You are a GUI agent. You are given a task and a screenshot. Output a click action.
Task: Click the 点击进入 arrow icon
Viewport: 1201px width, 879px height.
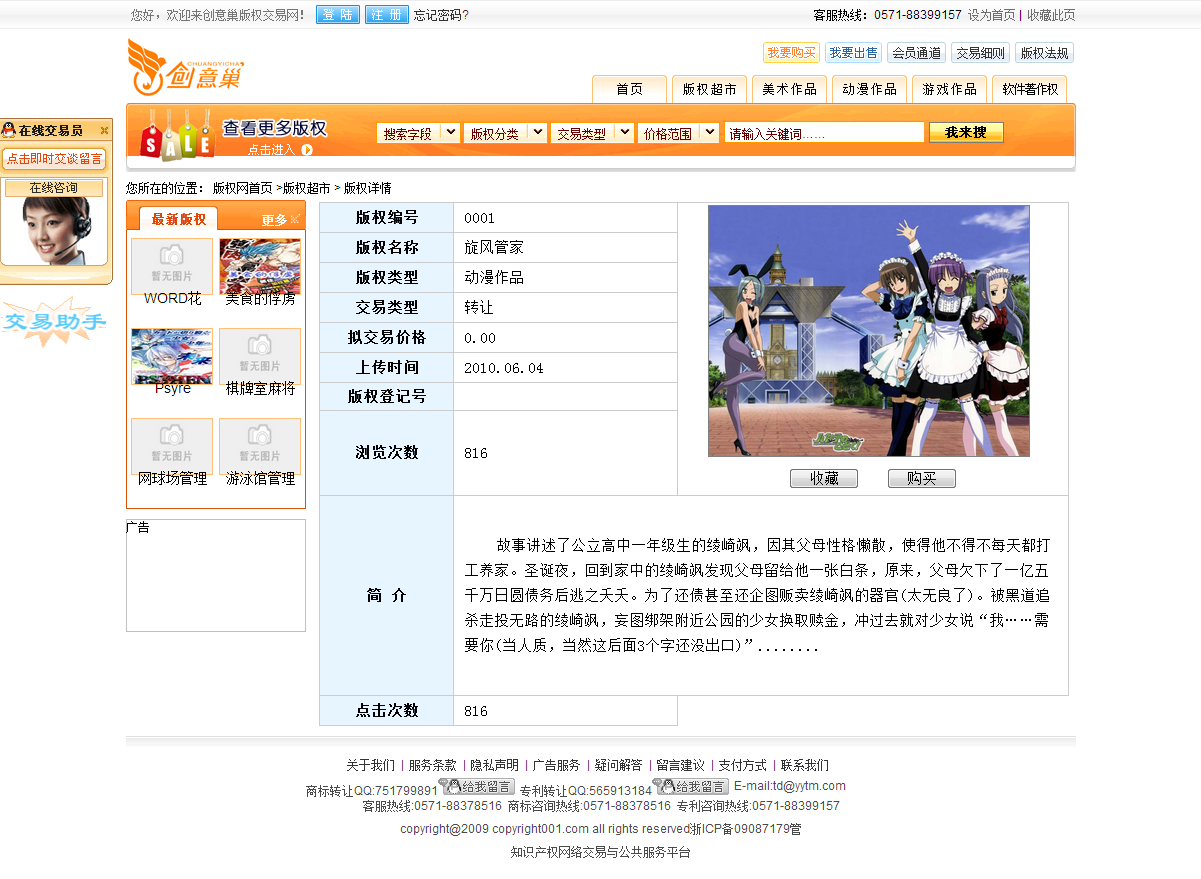coord(307,150)
